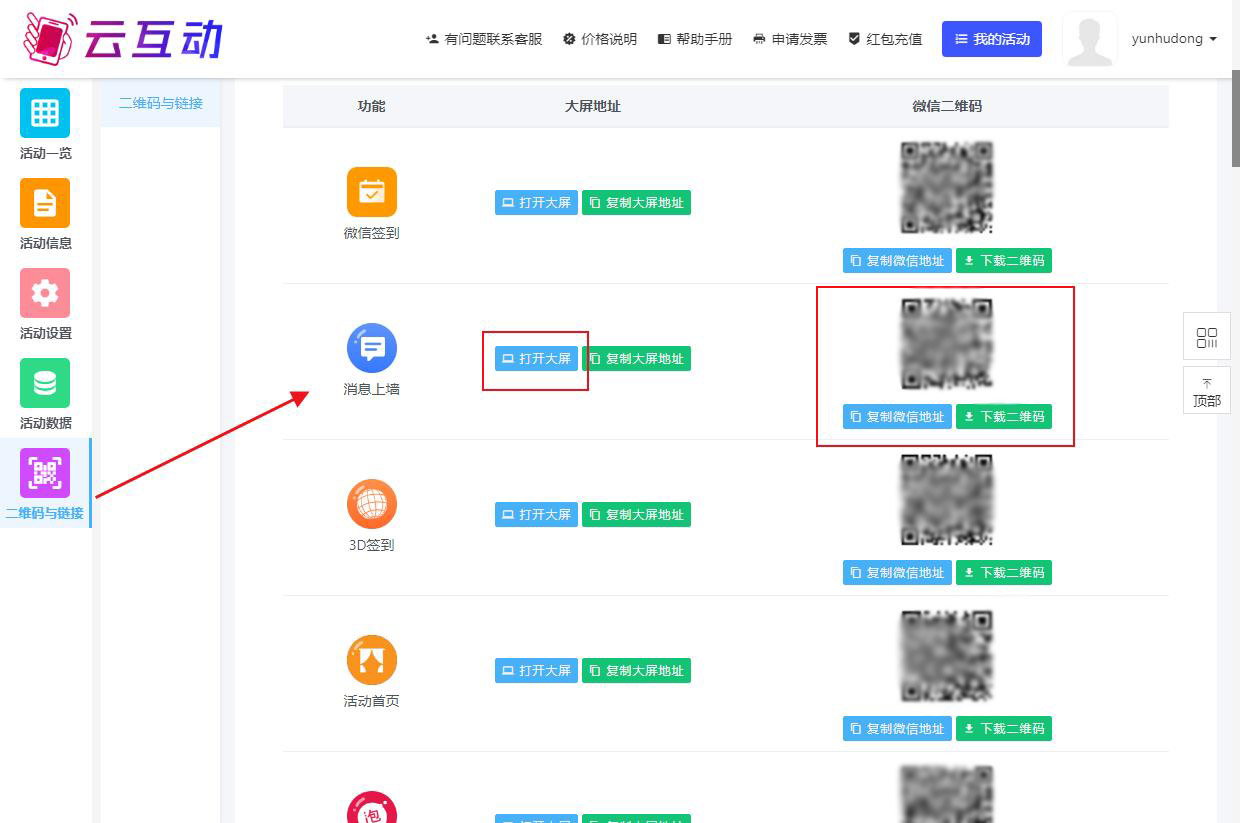Copy big screen address for 消息上墙
Image resolution: width=1240 pixels, height=823 pixels.
click(x=636, y=359)
